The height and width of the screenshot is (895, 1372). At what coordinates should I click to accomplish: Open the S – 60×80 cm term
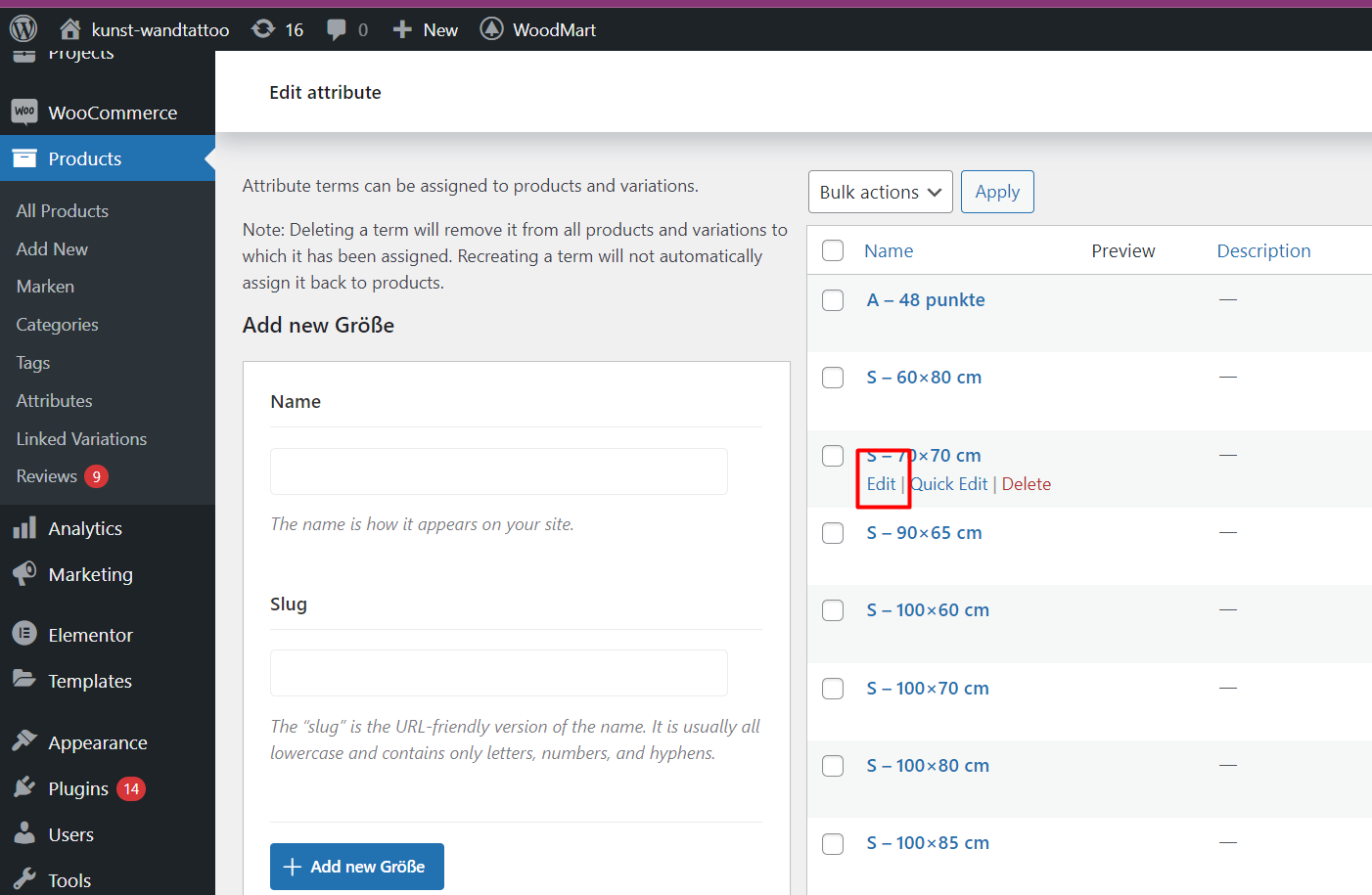pyautogui.click(x=924, y=378)
